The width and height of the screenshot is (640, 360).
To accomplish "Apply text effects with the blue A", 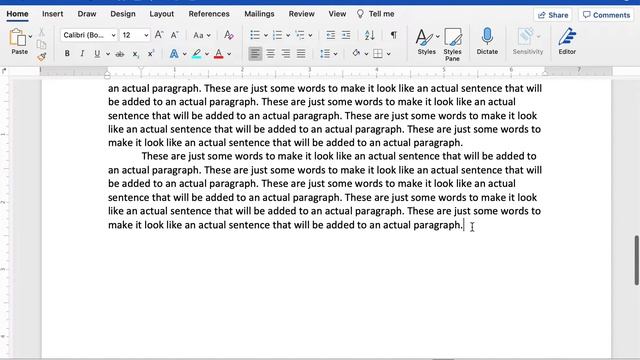I will click(174, 53).
